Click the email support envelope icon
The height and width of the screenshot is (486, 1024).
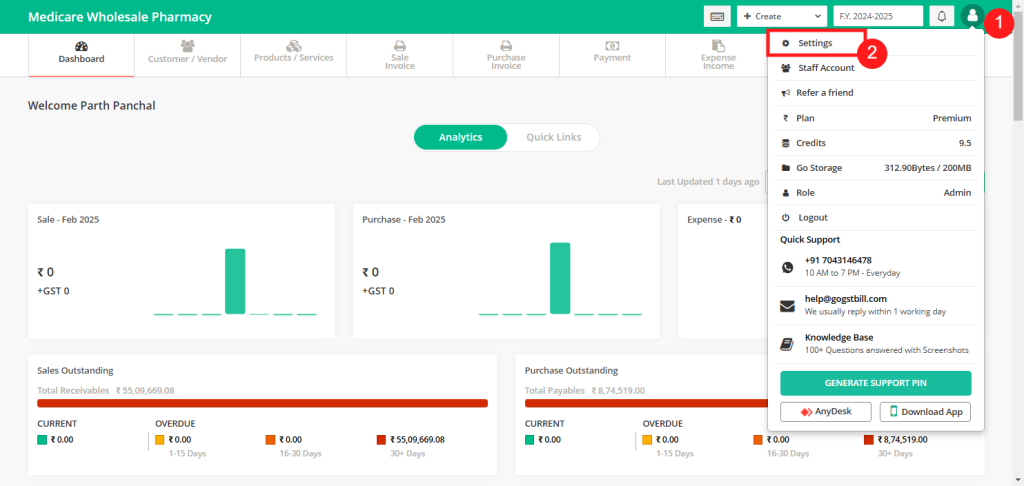tap(788, 305)
